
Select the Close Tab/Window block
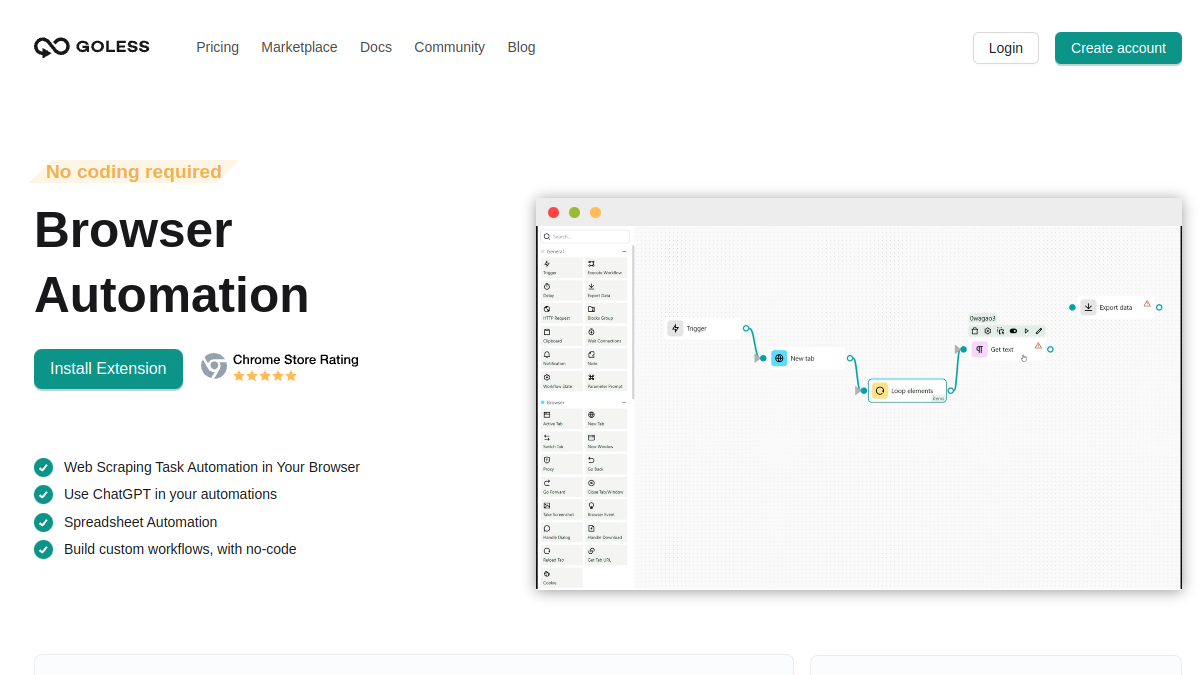click(606, 487)
